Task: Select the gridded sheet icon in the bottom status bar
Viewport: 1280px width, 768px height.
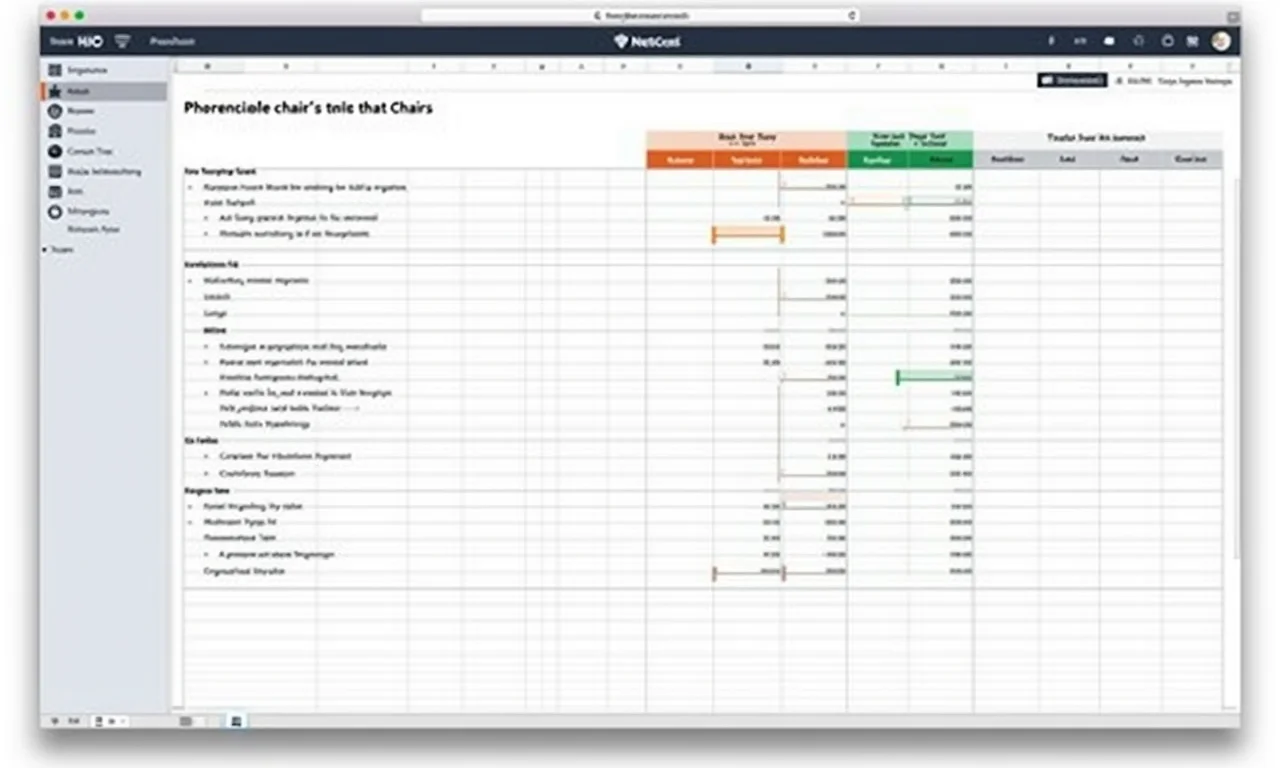Action: [186, 720]
